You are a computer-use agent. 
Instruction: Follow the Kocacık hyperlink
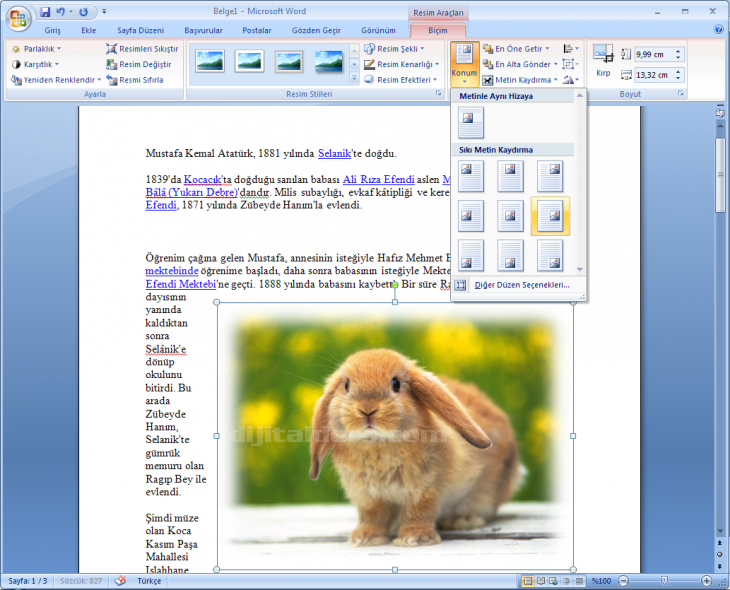[203, 179]
